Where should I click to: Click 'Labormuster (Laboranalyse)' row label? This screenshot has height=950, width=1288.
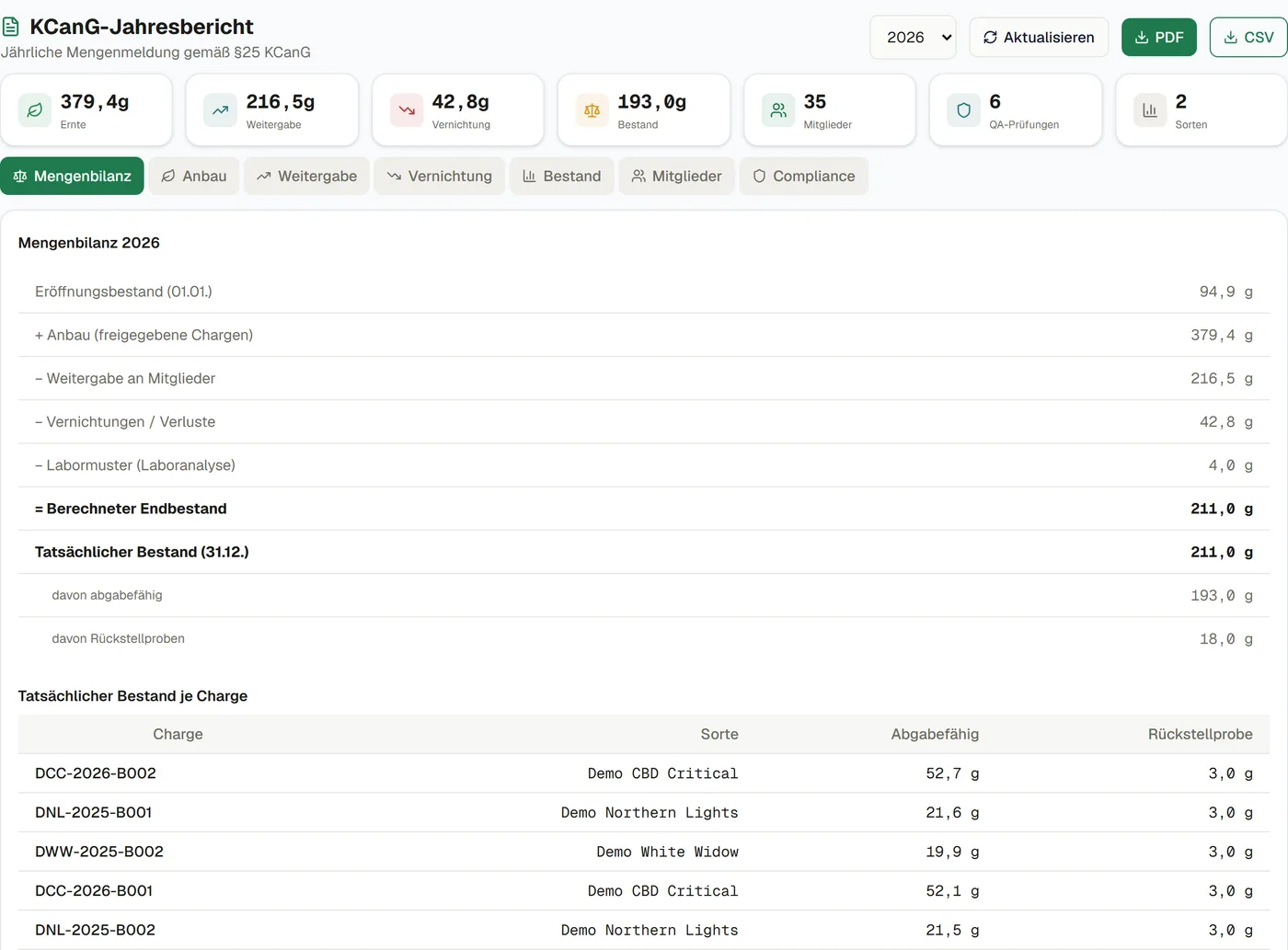[135, 465]
